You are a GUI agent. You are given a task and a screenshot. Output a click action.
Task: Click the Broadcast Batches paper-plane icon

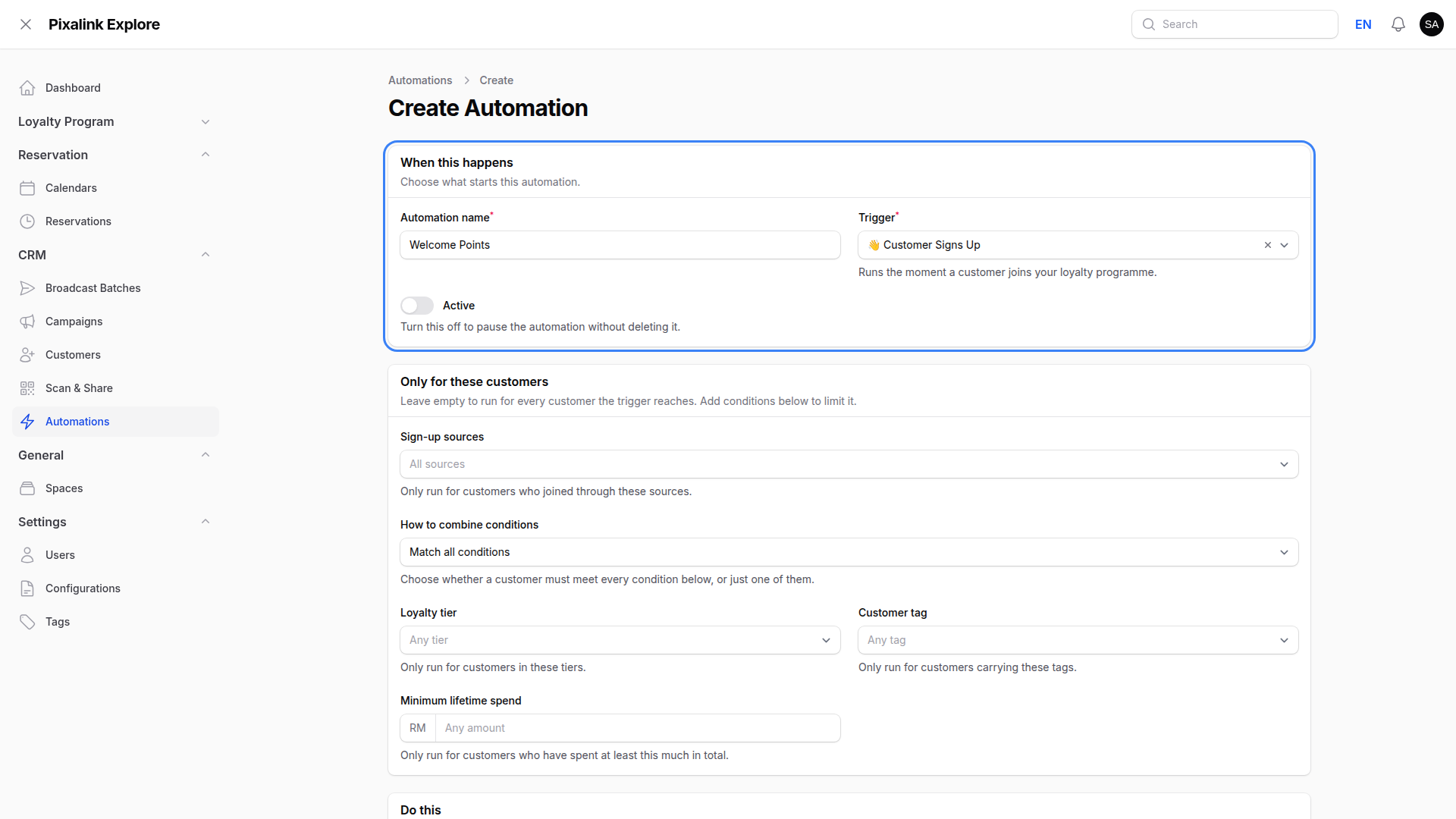pos(27,288)
